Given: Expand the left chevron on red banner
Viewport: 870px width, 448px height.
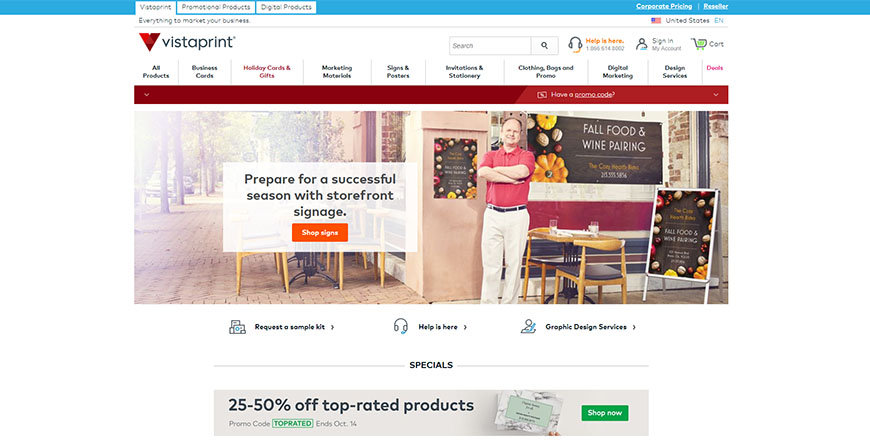Looking at the screenshot, I should pyautogui.click(x=146, y=95).
